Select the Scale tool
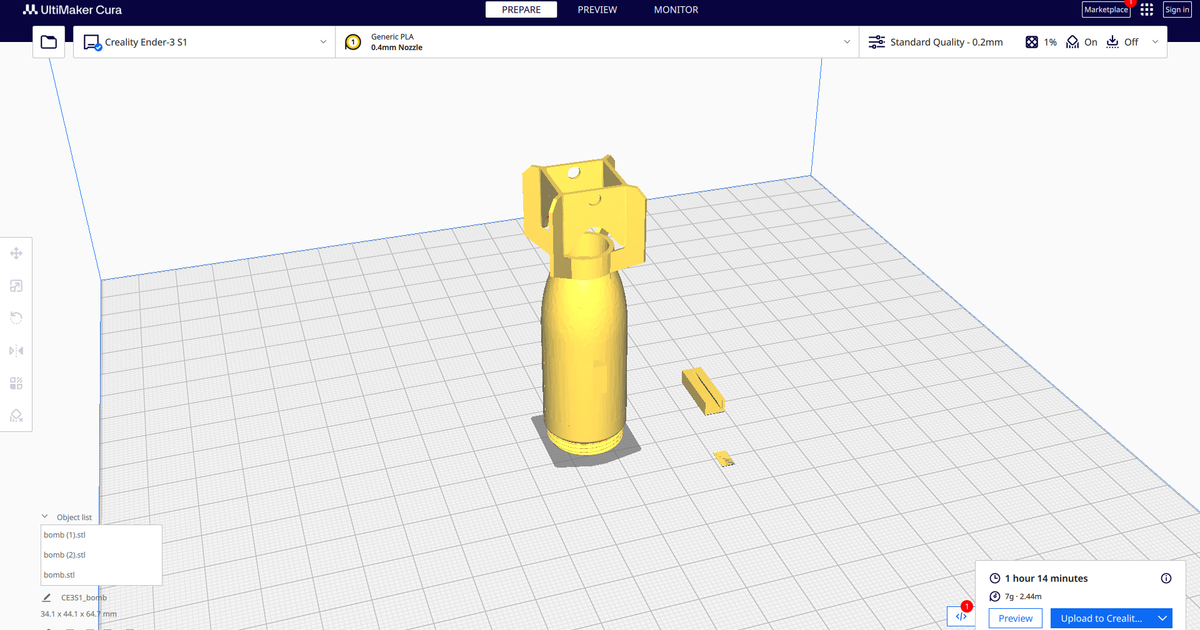 pyautogui.click(x=16, y=285)
